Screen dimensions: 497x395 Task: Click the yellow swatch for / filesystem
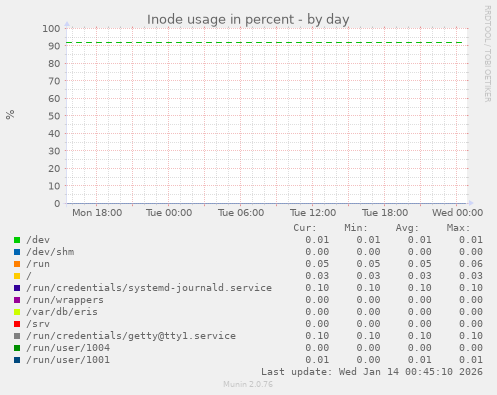coord(17,276)
